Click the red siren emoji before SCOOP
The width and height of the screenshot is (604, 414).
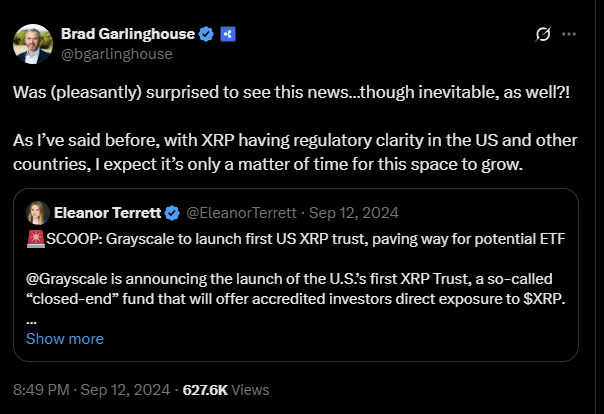coord(36,239)
